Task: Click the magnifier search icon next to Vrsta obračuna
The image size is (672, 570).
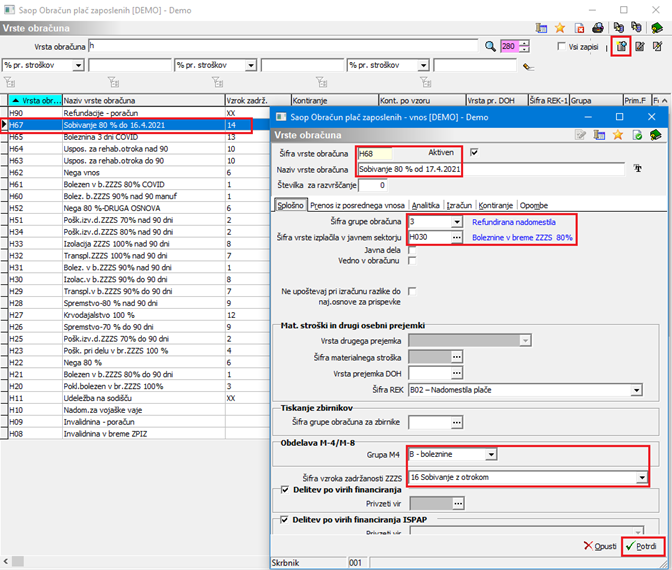Action: (490, 46)
